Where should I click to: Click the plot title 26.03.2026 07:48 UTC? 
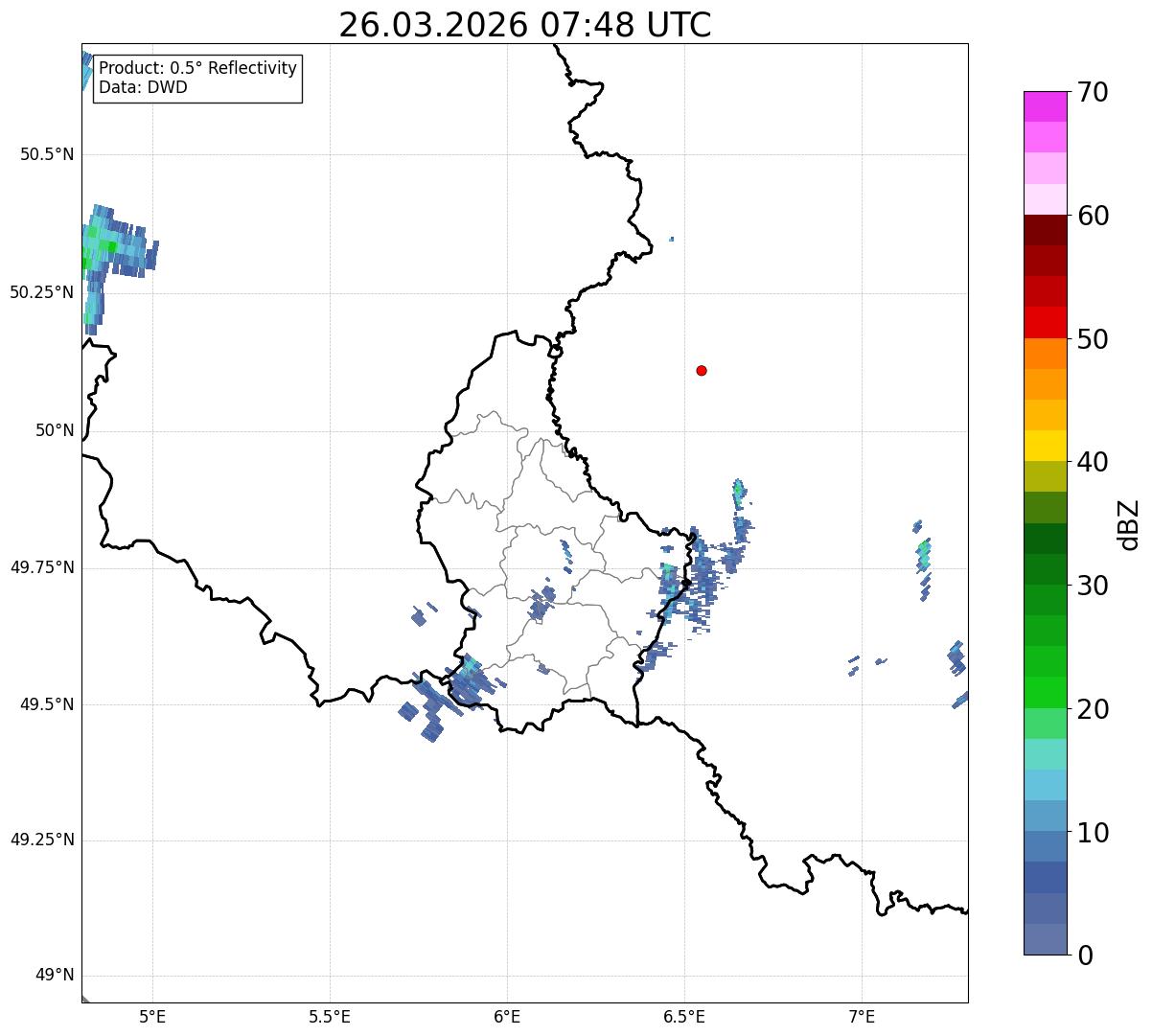(525, 25)
